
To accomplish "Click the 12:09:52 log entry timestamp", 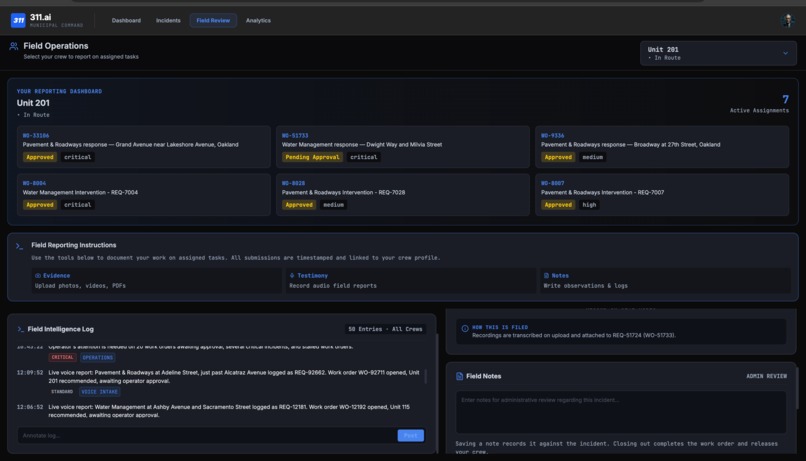I will 30,373.
